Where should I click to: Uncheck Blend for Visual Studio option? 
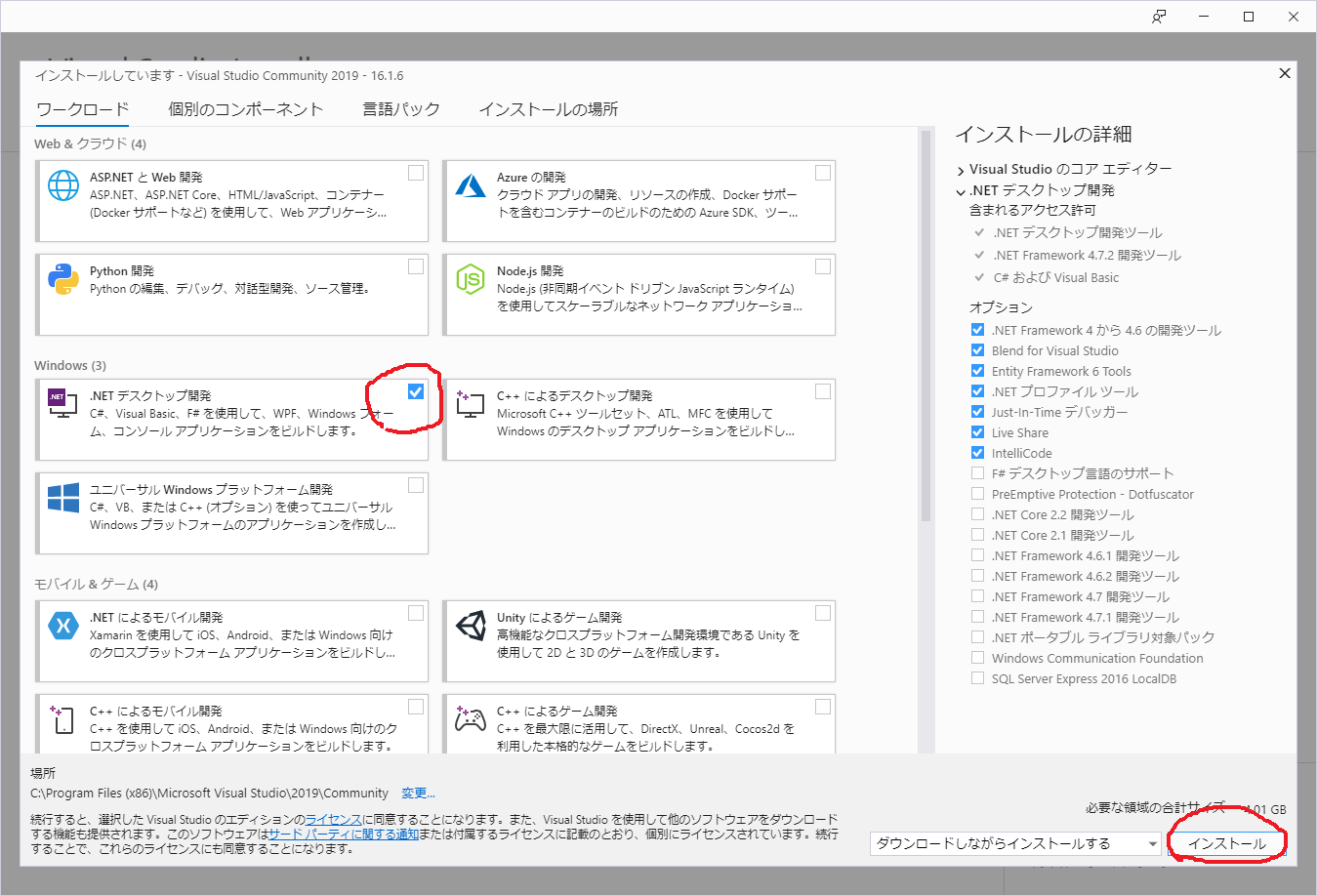click(977, 350)
